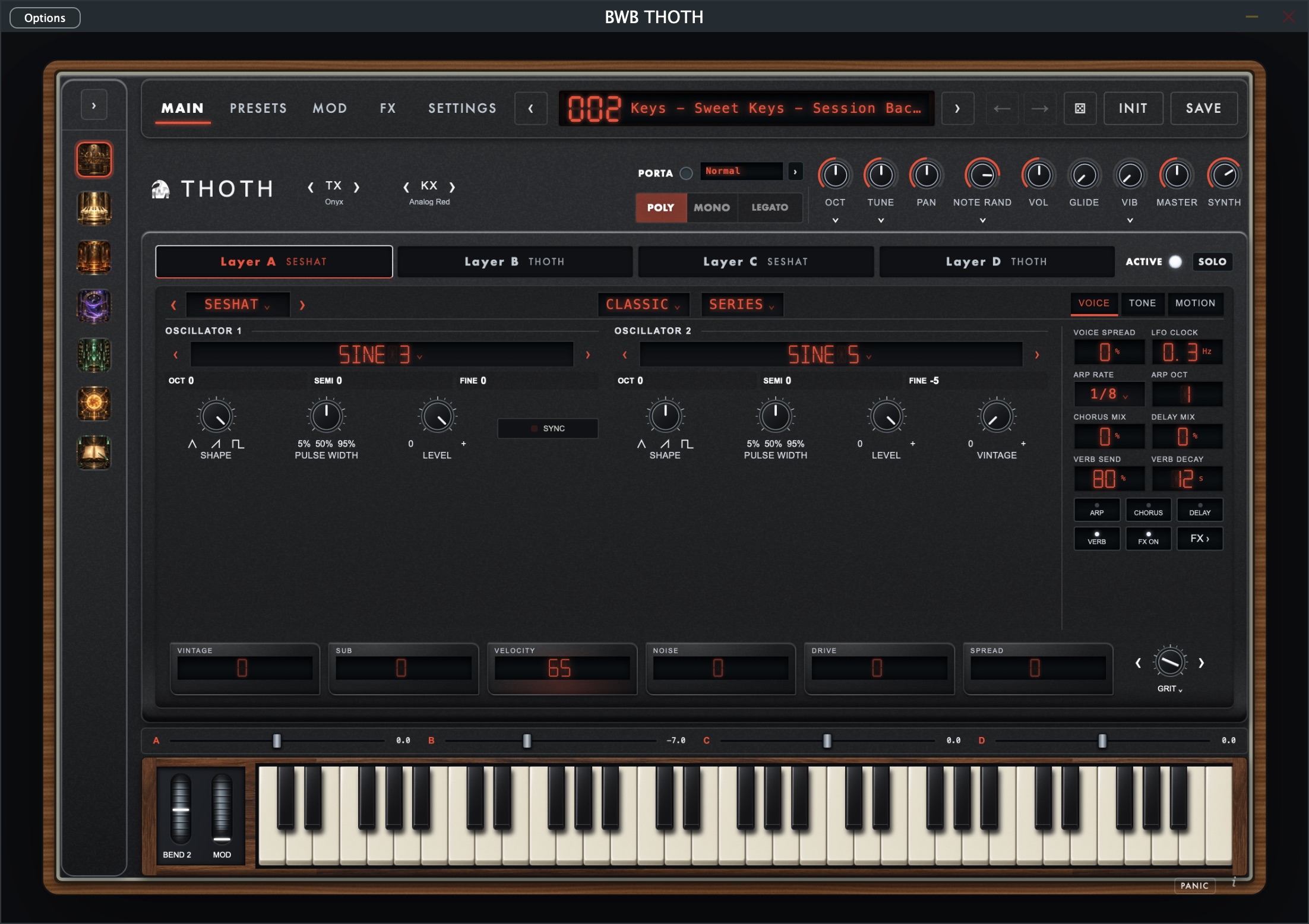Click the INIT button

tap(1133, 109)
